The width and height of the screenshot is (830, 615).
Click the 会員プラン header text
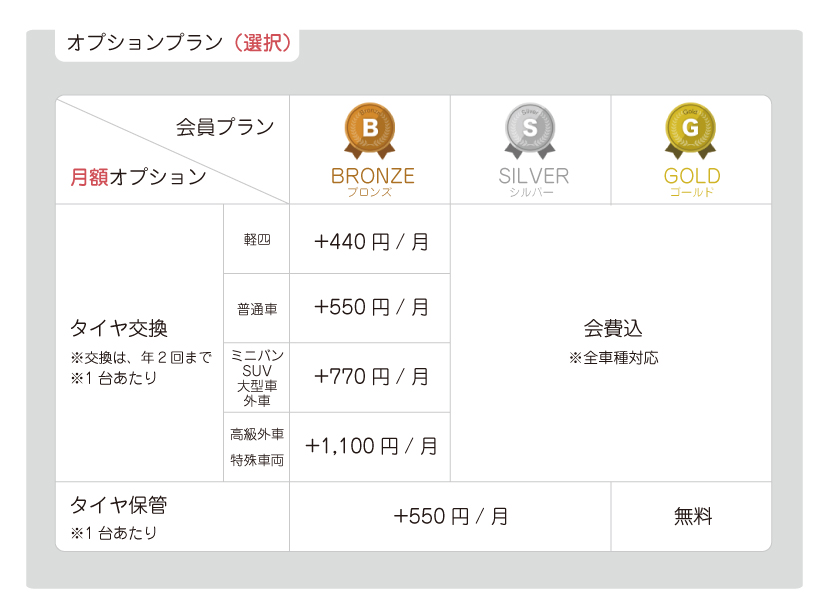[x=225, y=127]
